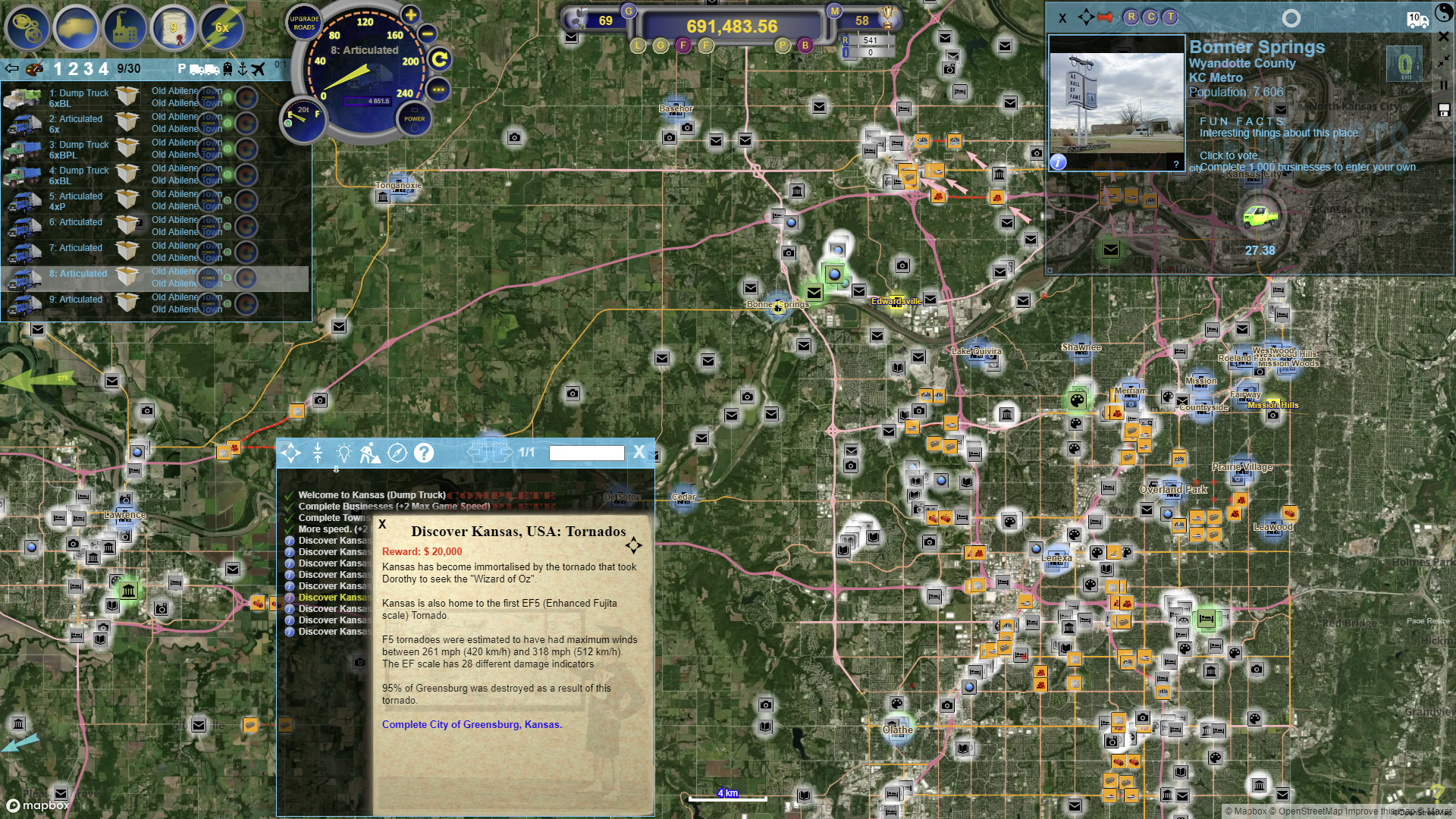1456x819 pixels.
Task: Open the help question mark in the quest panel
Action: pos(422,453)
